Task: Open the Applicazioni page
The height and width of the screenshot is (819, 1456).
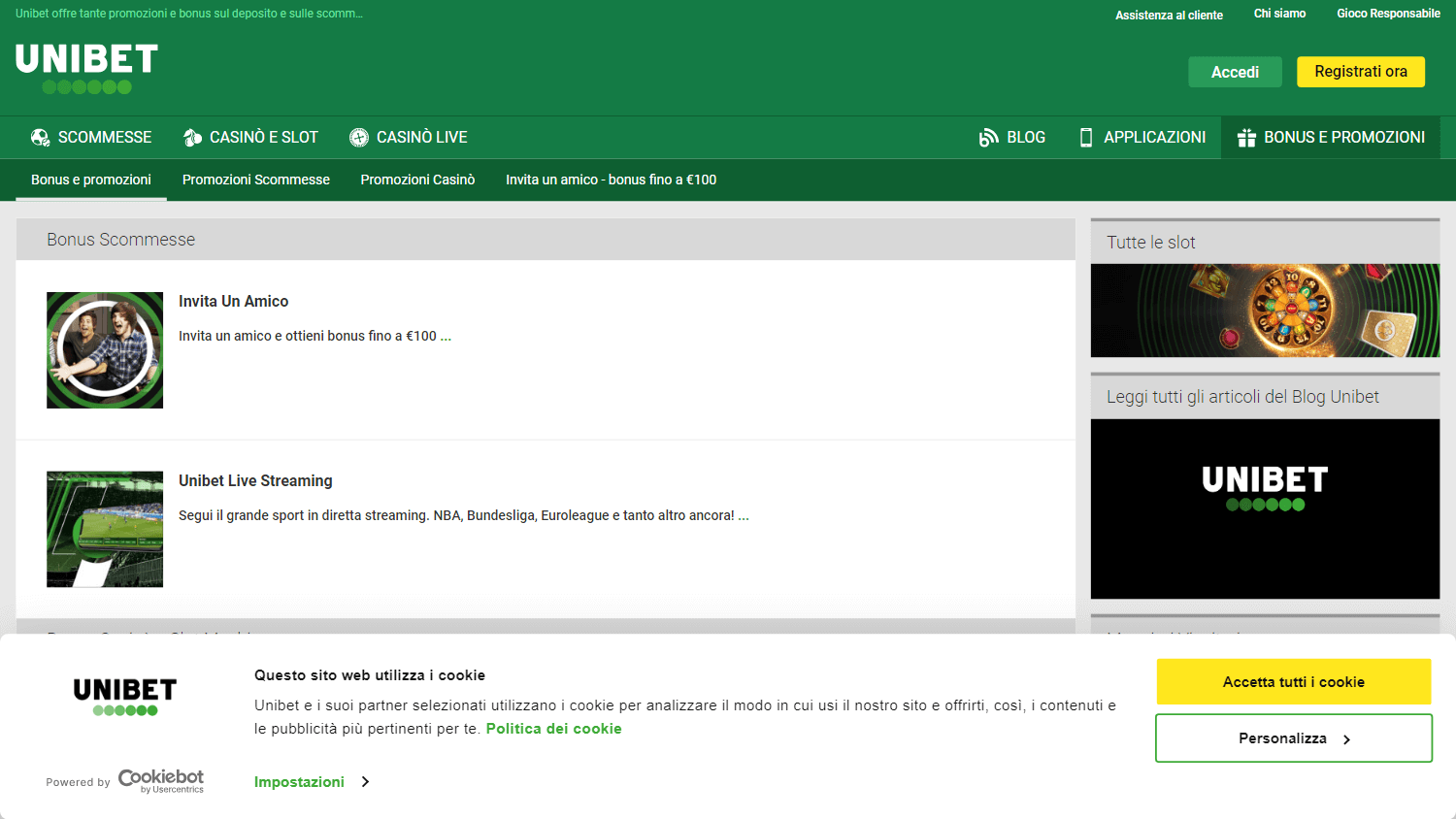Action: [x=1142, y=138]
